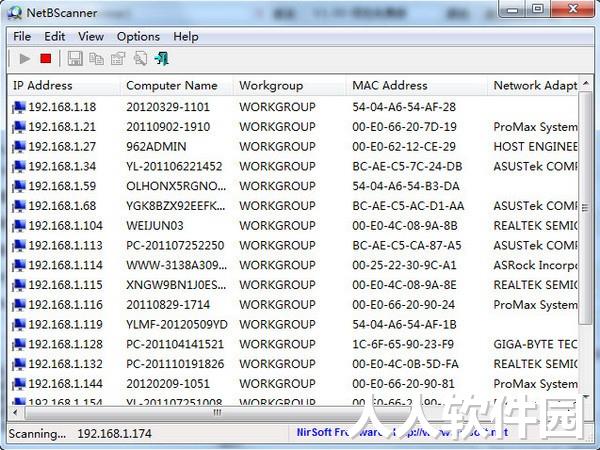This screenshot has width=600, height=450.
Task: Click computer name PC-201104141521
Action: point(175,344)
